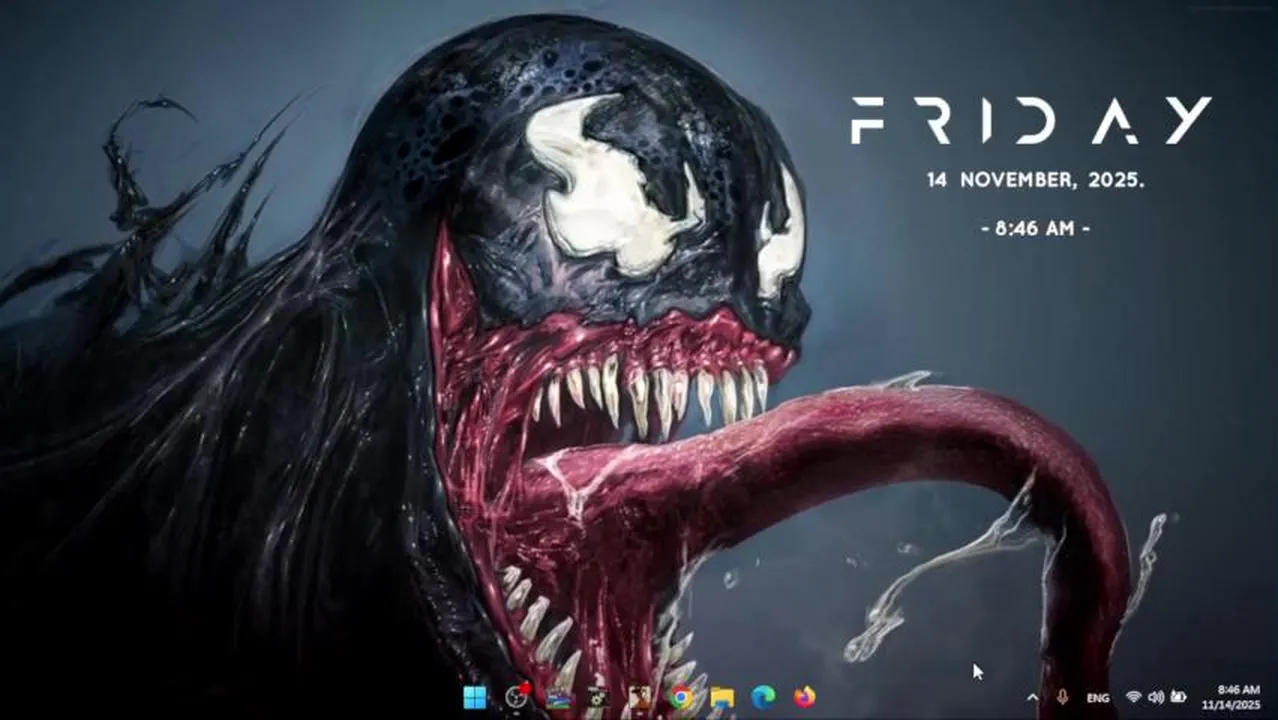Open the Windows Start menu
The height and width of the screenshot is (720, 1278).
475,697
